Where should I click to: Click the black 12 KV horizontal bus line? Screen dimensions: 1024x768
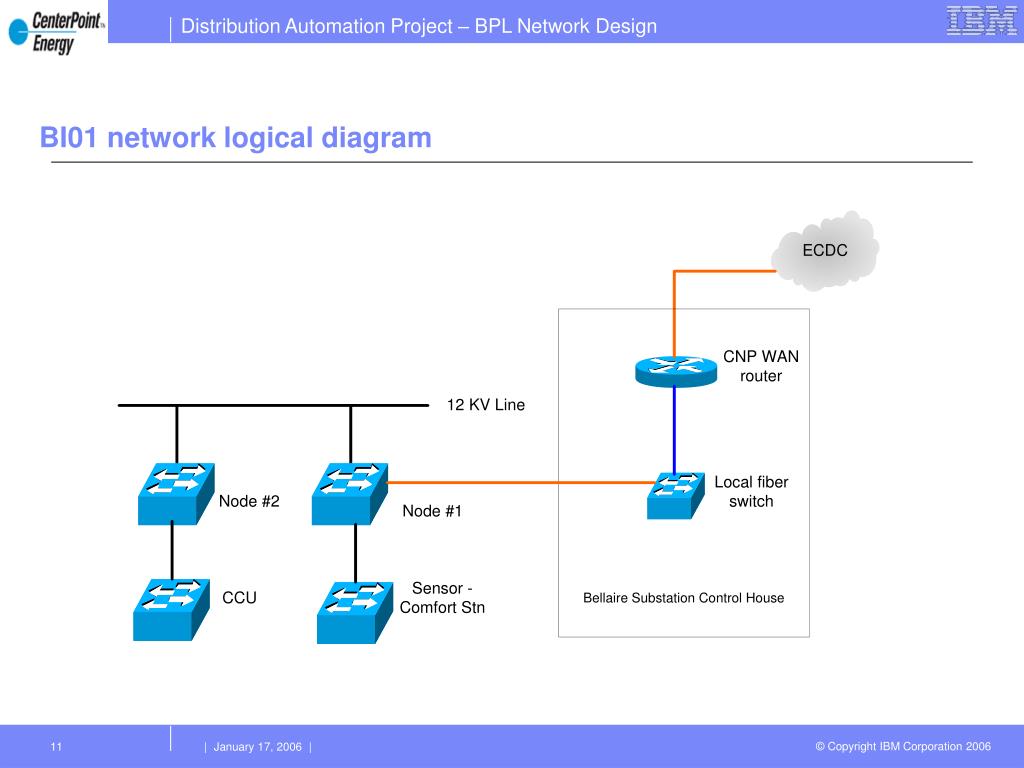pyautogui.click(x=273, y=406)
